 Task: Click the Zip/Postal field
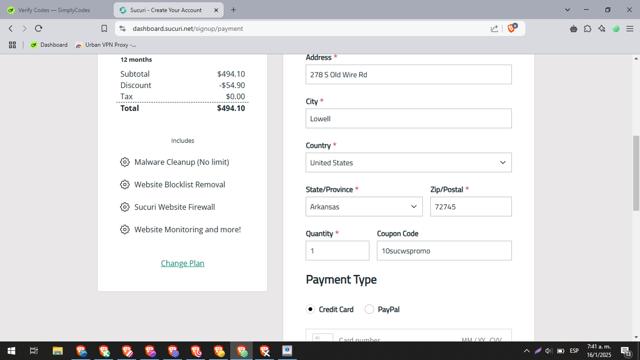tap(471, 207)
